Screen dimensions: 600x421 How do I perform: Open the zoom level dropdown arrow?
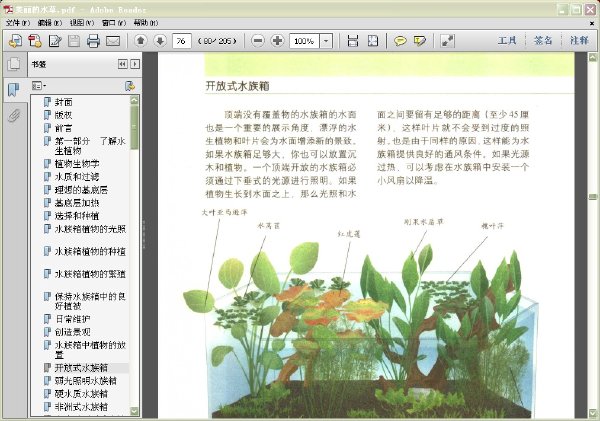click(326, 41)
